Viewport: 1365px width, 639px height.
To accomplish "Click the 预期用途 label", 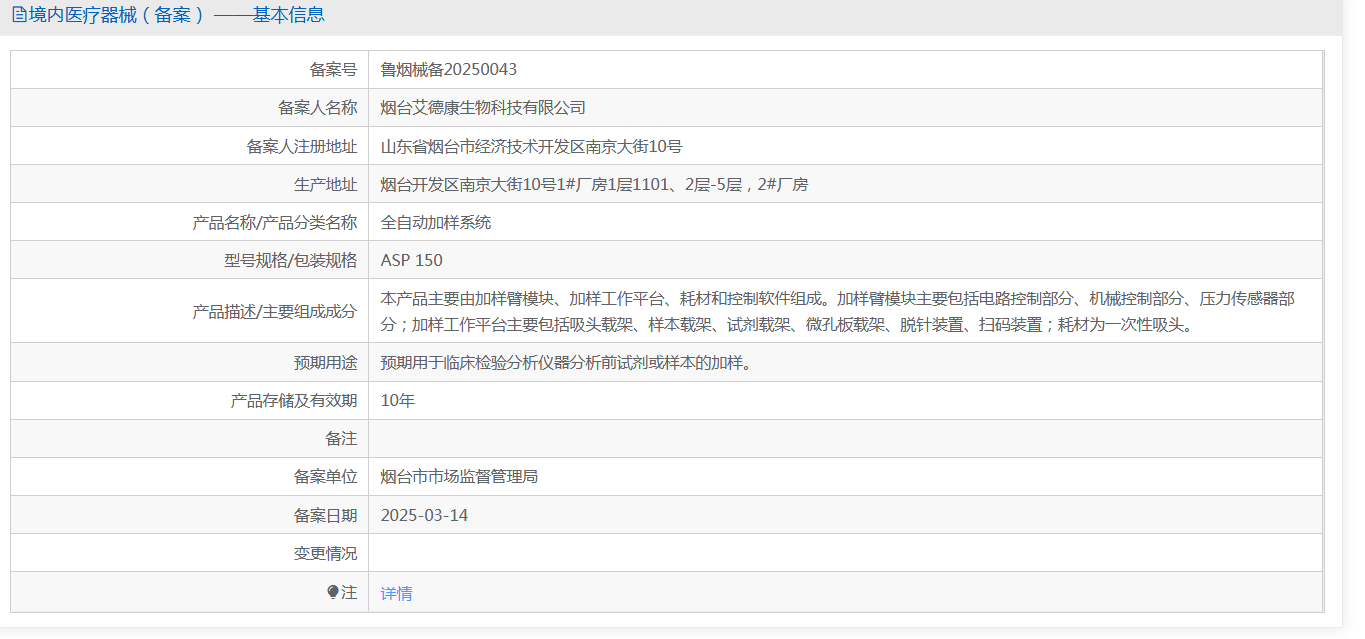I will (325, 362).
